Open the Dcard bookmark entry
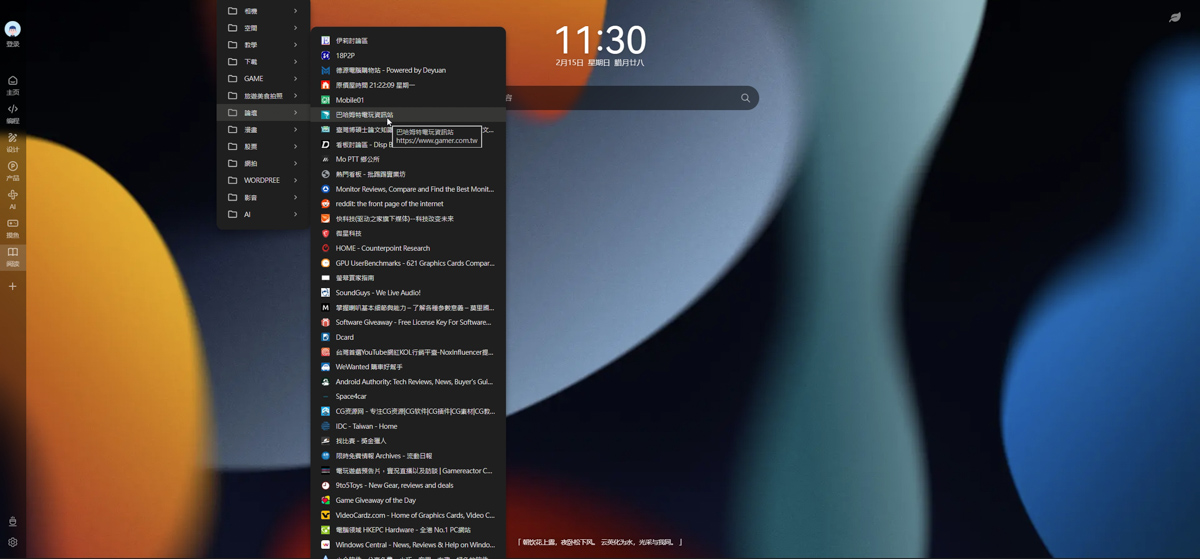Image resolution: width=1200 pixels, height=559 pixels. click(345, 337)
